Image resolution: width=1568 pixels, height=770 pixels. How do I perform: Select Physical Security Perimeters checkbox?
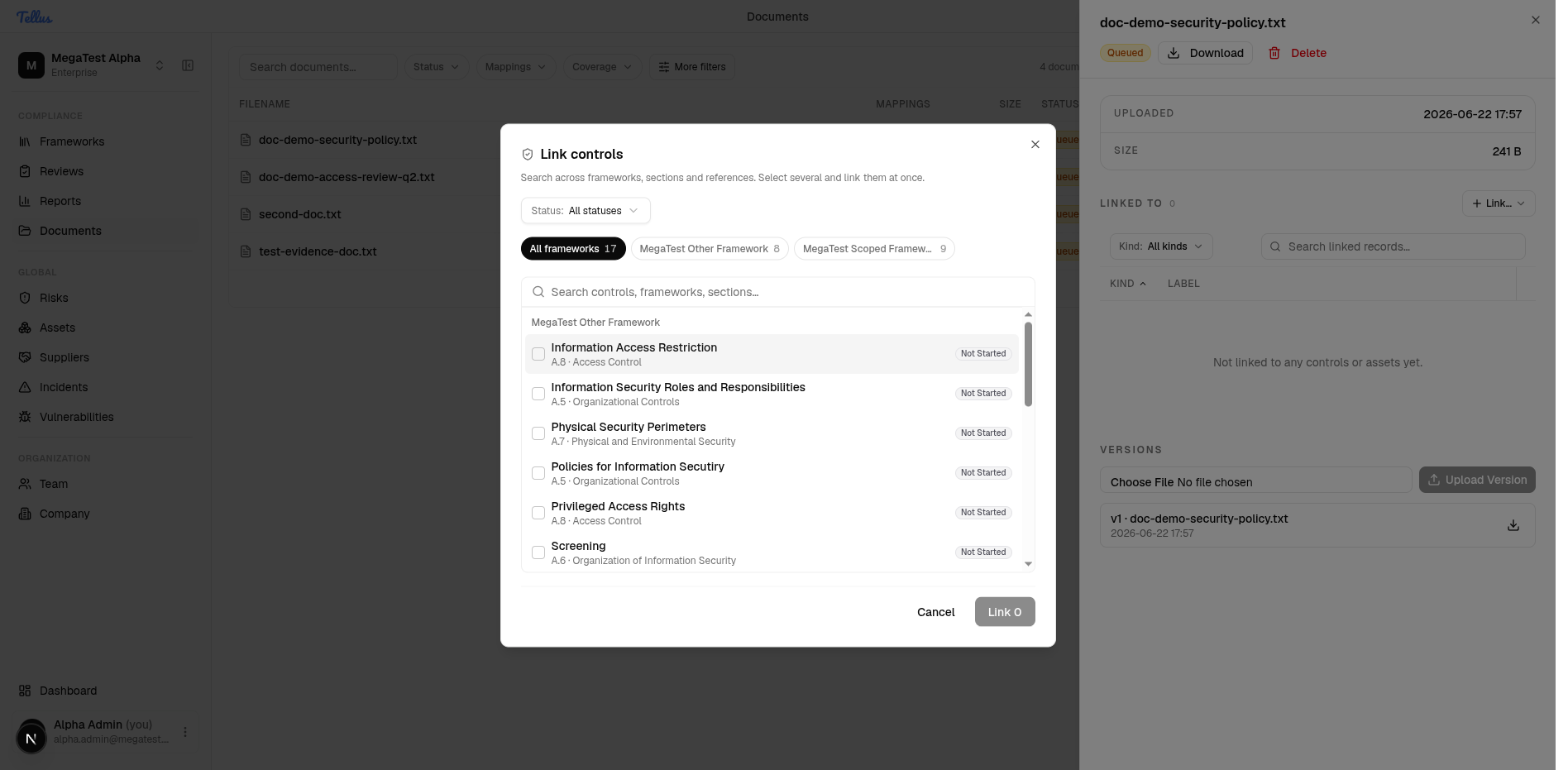[x=538, y=433]
